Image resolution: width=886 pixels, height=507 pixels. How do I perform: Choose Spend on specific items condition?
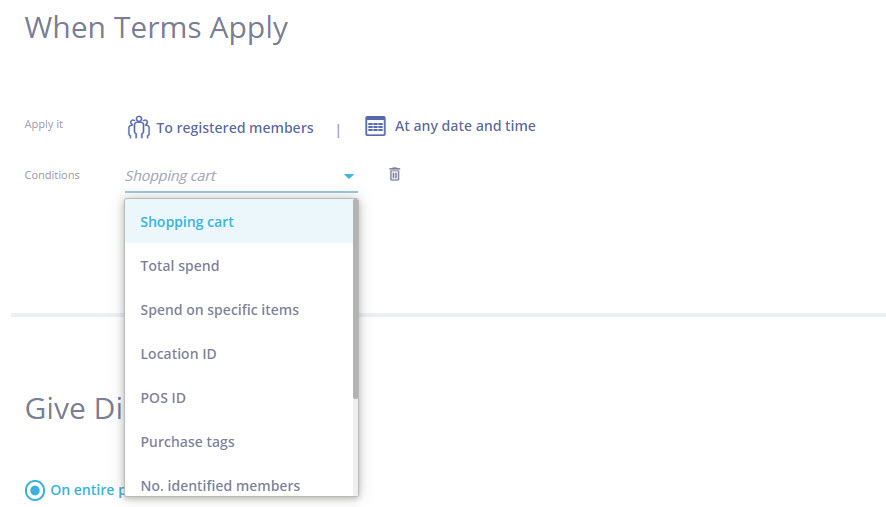coord(239,310)
